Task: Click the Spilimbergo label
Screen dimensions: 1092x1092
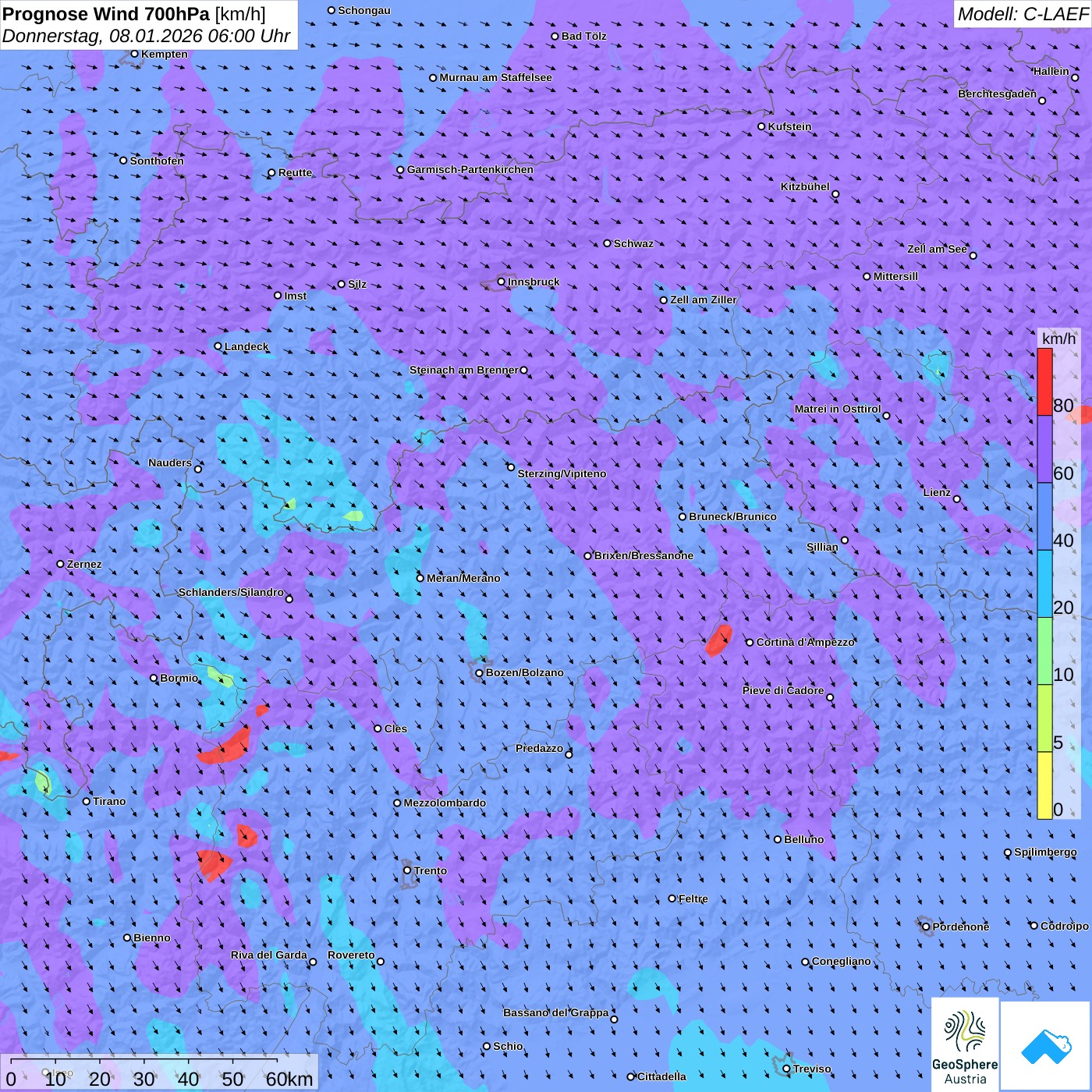Action: point(1046,852)
